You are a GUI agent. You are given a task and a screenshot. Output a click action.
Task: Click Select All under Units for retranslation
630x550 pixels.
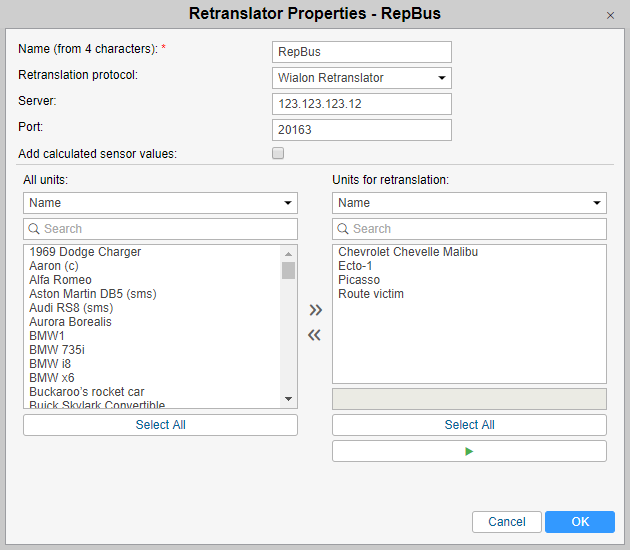(469, 425)
